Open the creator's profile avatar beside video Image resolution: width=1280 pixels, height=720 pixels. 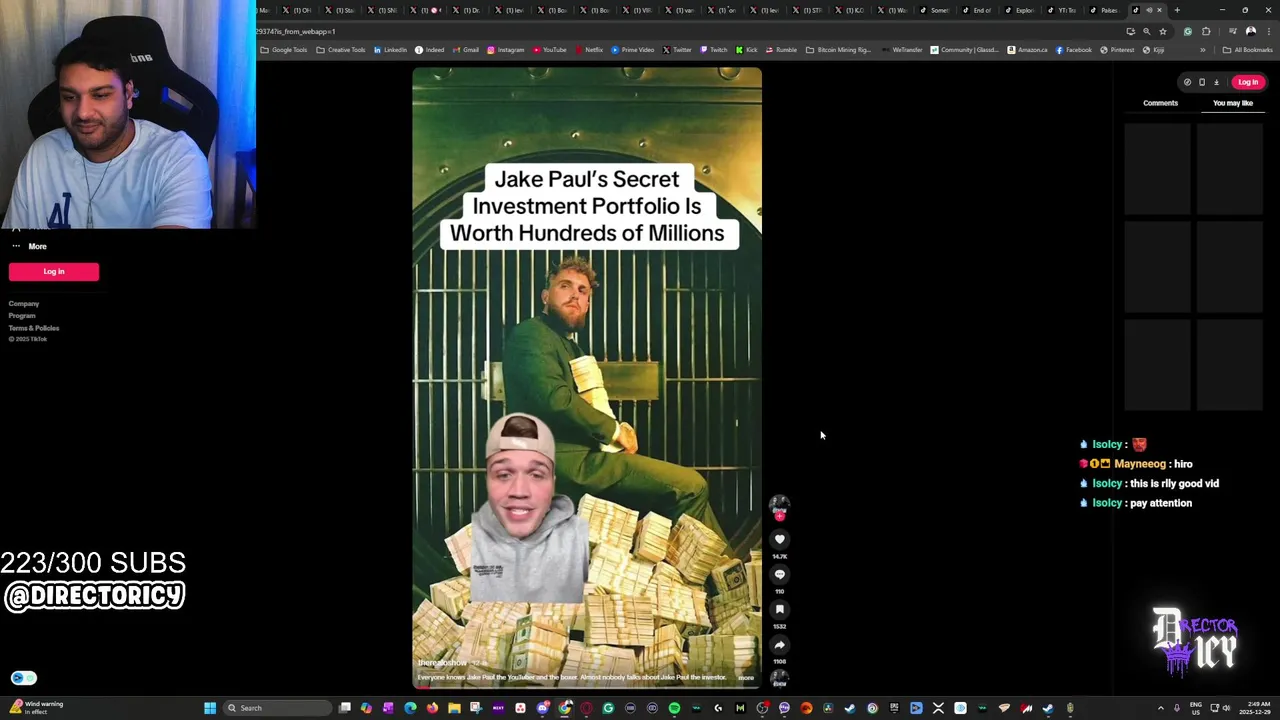[x=780, y=506]
